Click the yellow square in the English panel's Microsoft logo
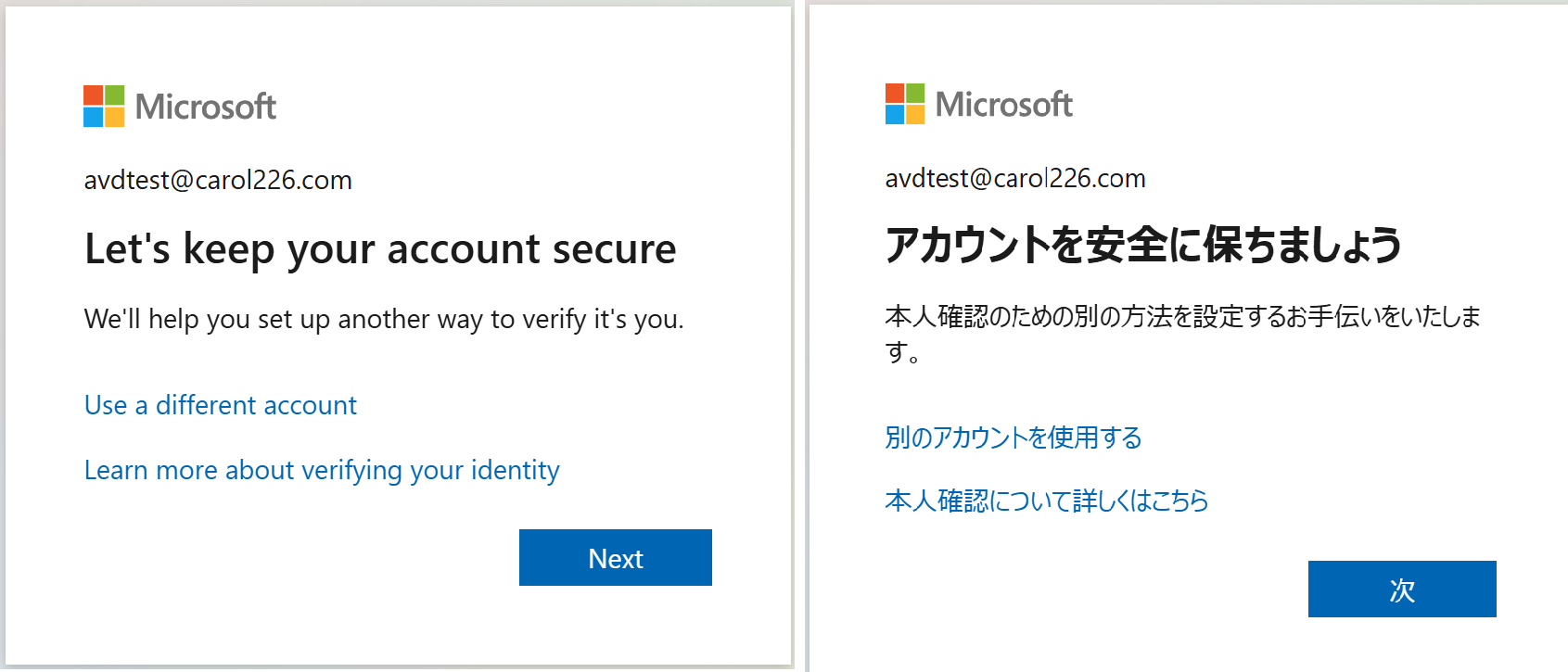Viewport: 1568px width, 672px height. point(114,117)
